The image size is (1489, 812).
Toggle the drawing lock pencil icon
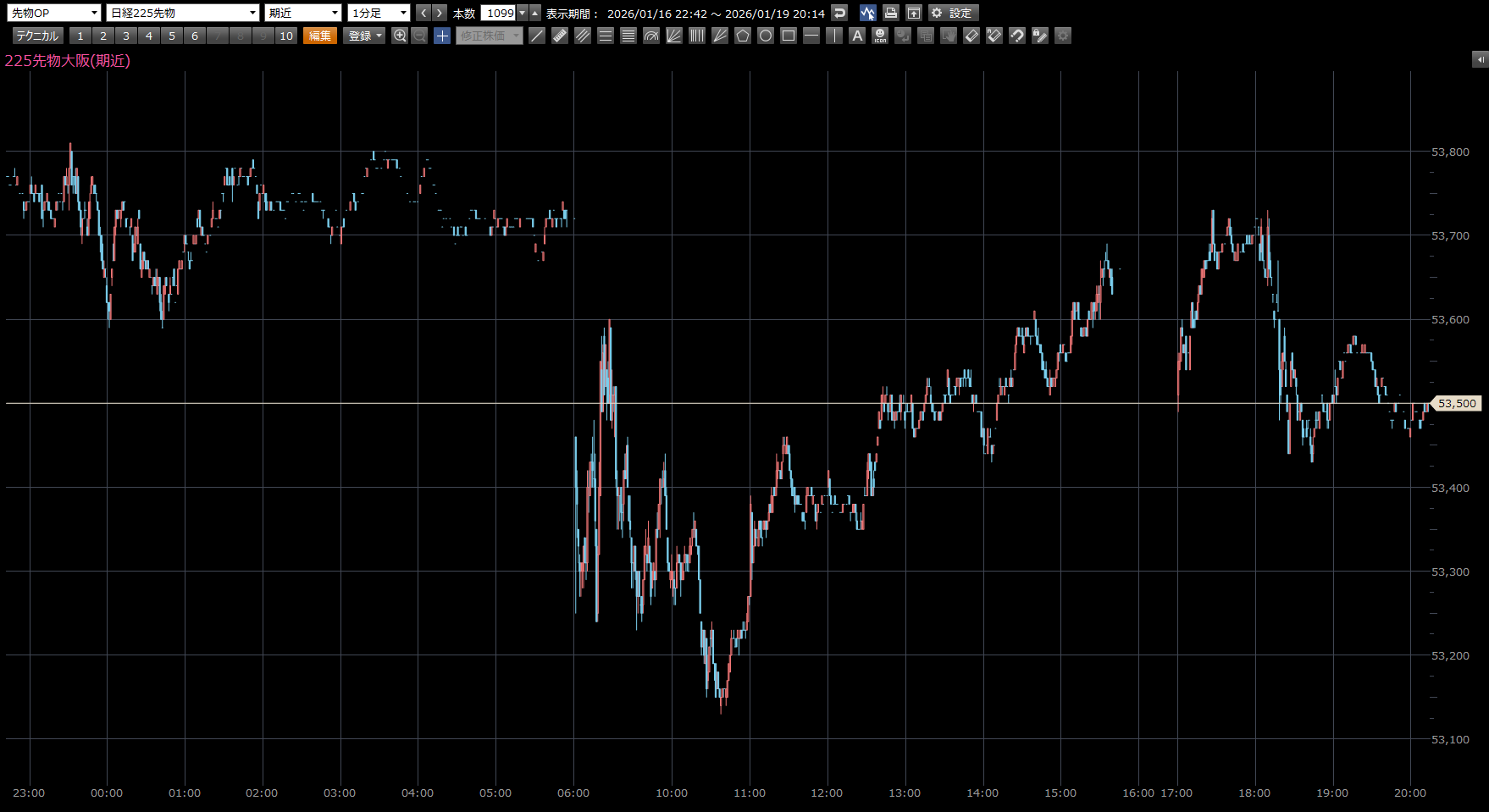[x=1040, y=36]
